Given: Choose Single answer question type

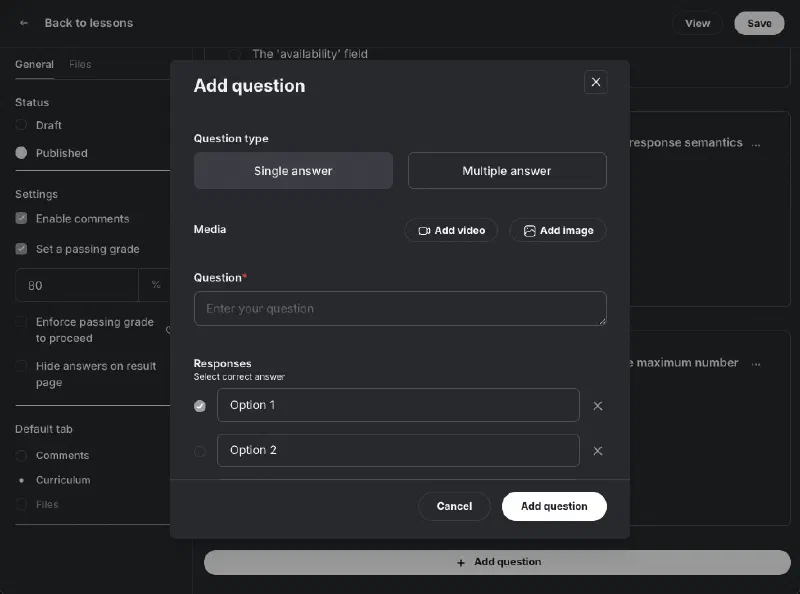Looking at the screenshot, I should click(x=293, y=170).
